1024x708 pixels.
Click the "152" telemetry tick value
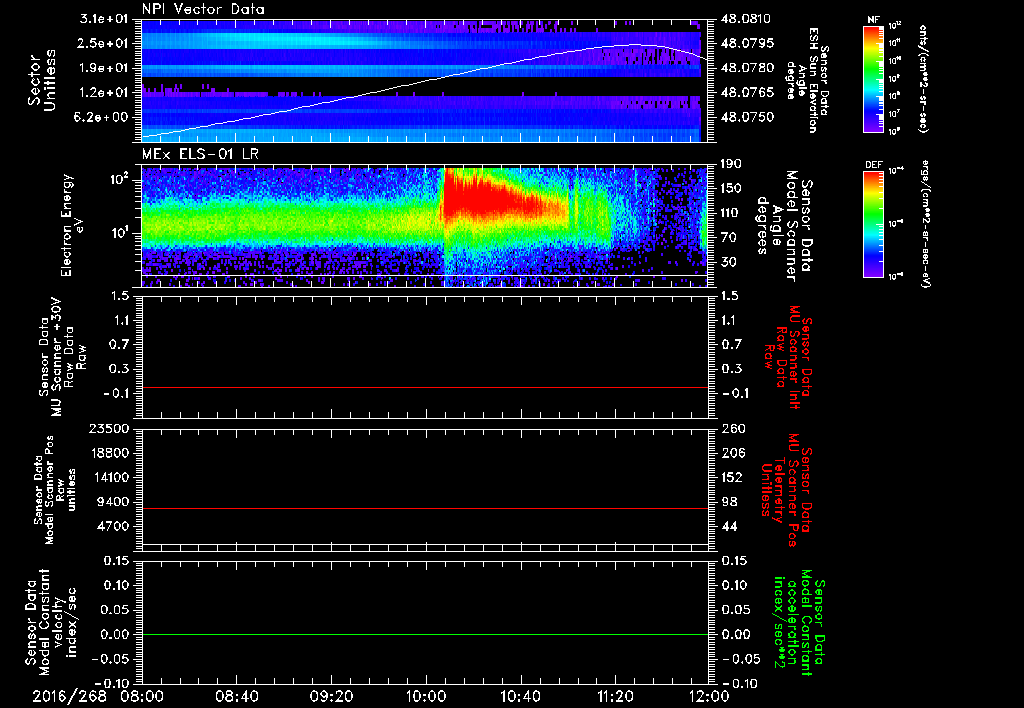(x=732, y=477)
